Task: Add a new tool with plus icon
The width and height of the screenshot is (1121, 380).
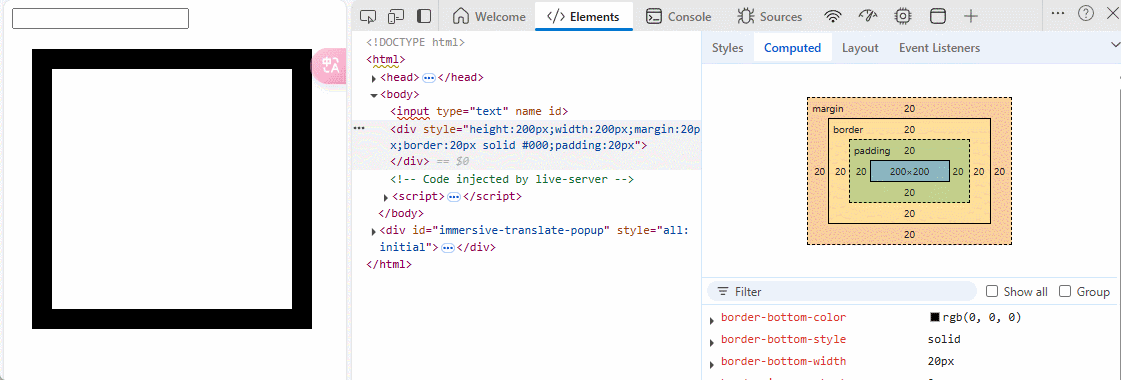Action: point(970,16)
